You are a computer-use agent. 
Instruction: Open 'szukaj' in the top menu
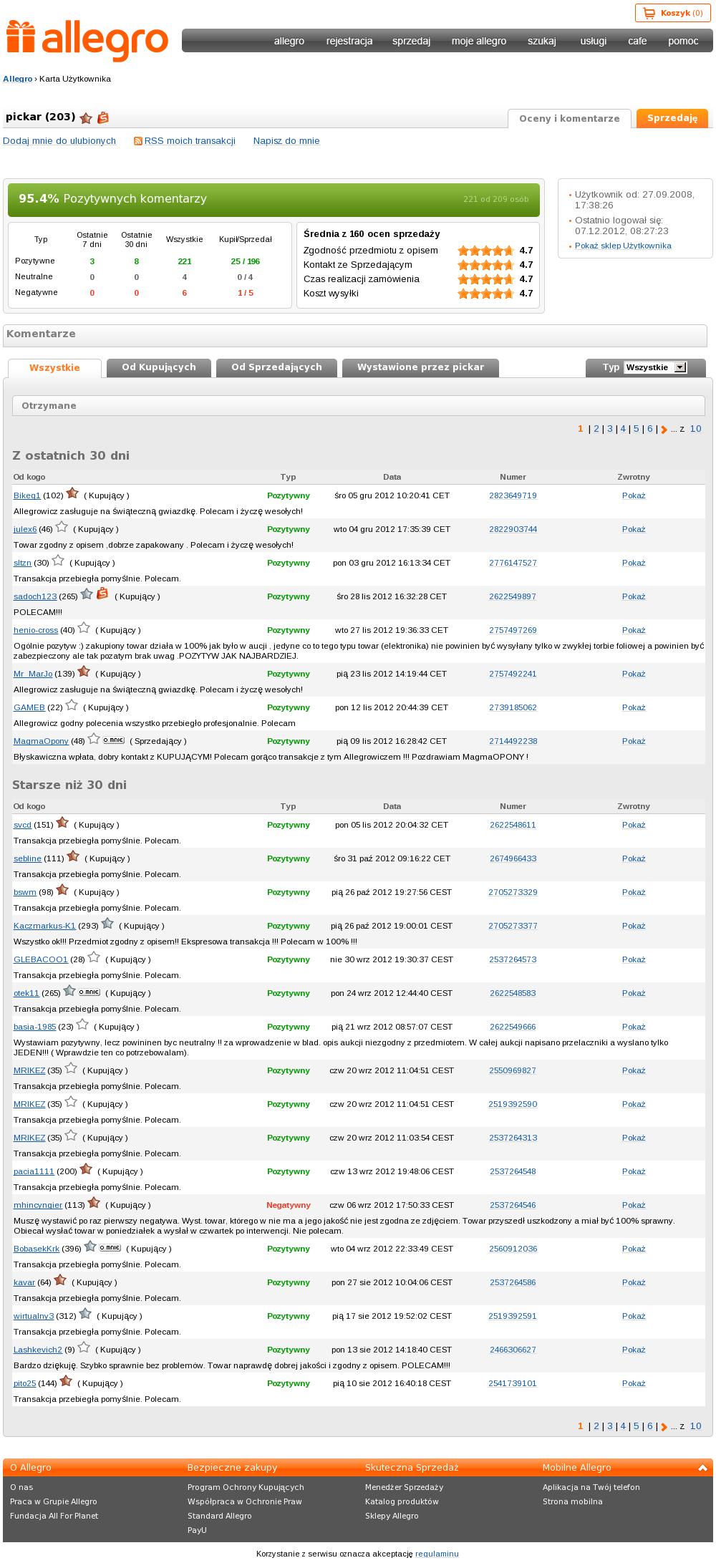pos(542,41)
